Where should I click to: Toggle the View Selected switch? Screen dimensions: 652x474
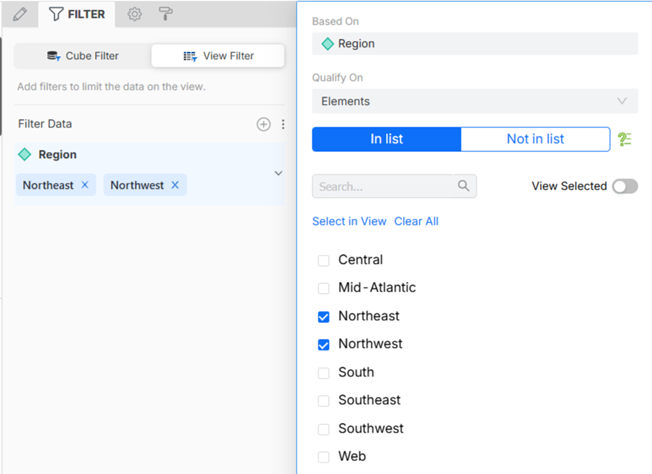tap(624, 186)
